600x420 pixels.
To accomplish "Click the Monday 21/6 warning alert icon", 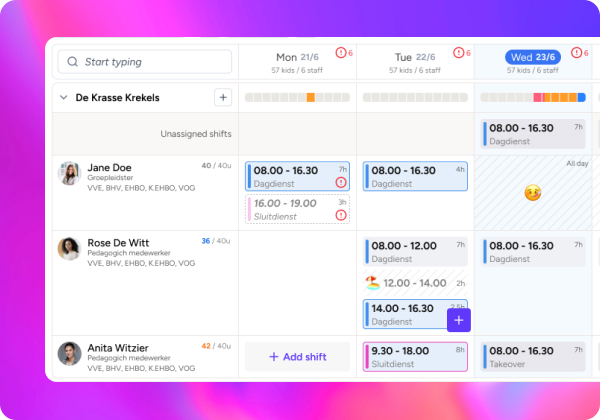I will (339, 53).
